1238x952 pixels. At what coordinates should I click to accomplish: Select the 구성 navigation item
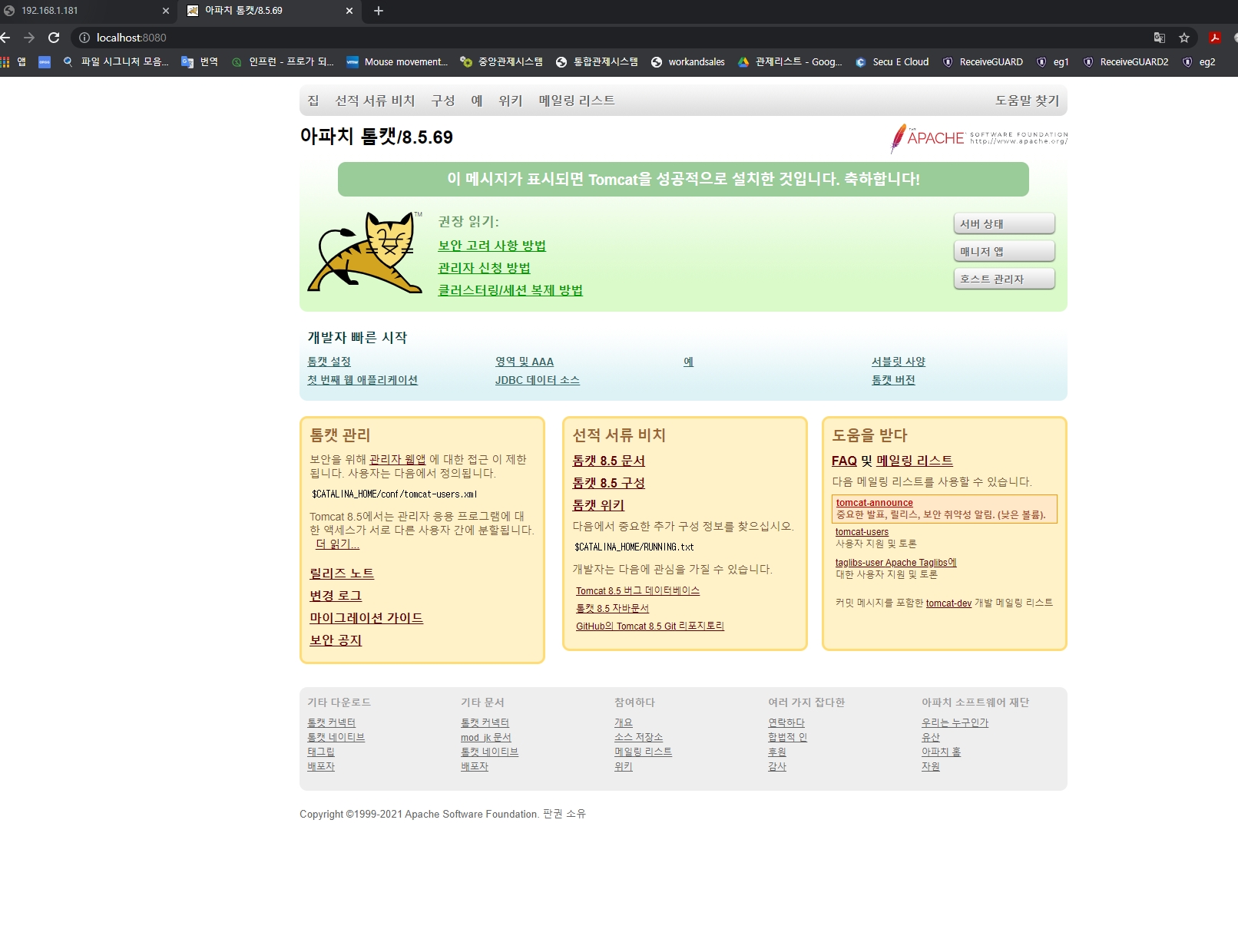443,101
